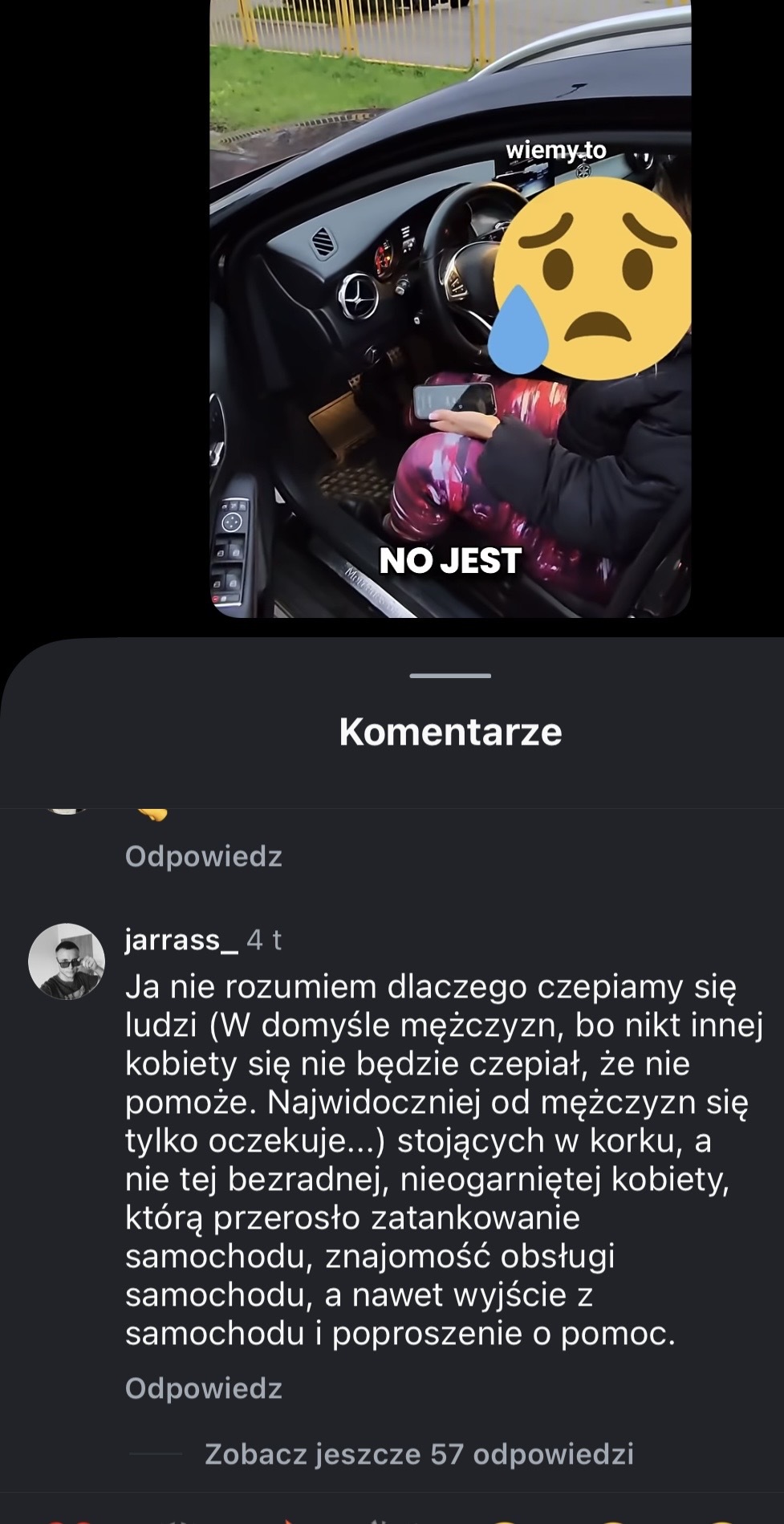
Task: Reply to jarrass_ comment via Odpowiedz
Action: click(204, 1388)
